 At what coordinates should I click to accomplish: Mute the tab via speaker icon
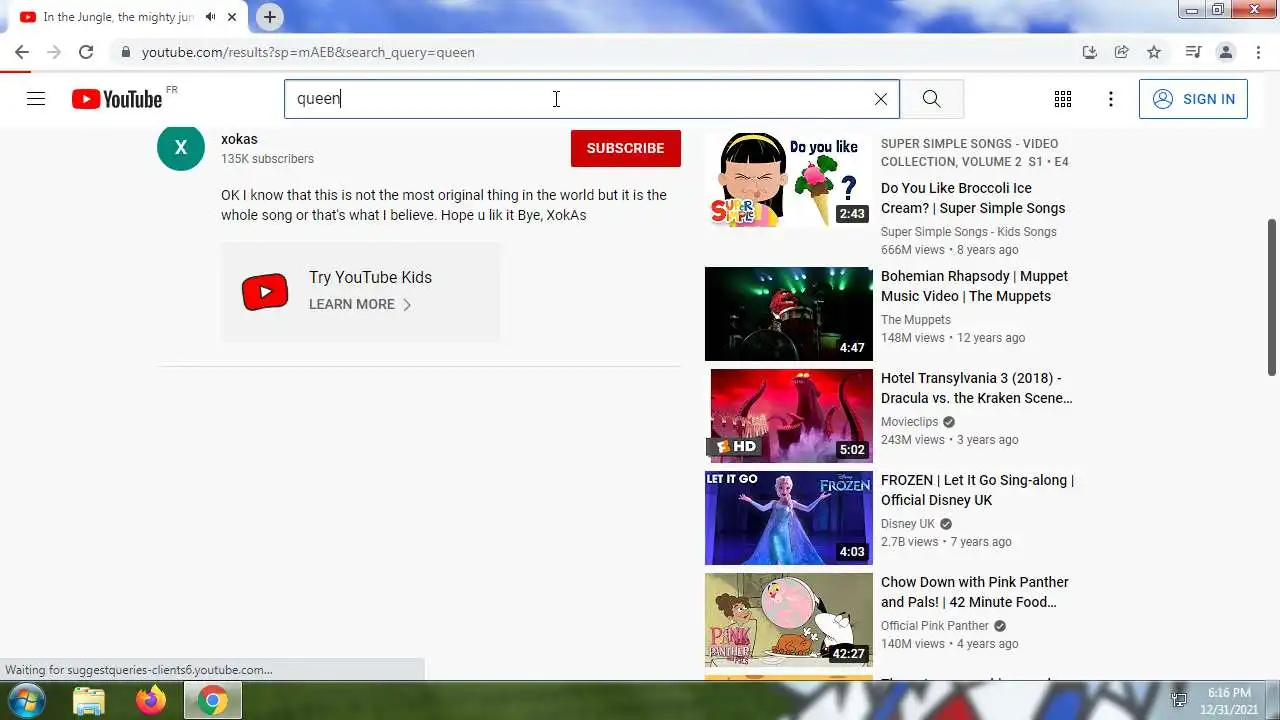click(x=210, y=17)
